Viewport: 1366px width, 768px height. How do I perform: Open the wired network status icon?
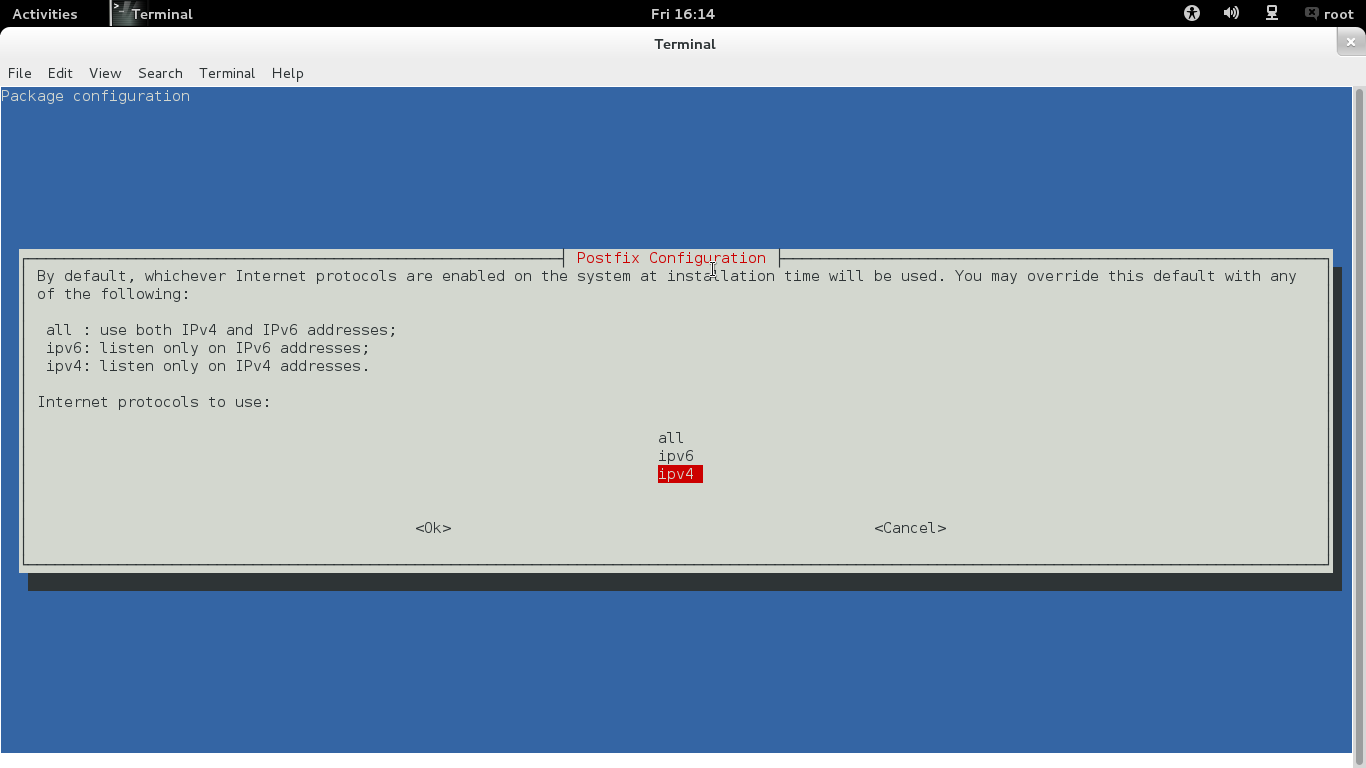(1272, 13)
